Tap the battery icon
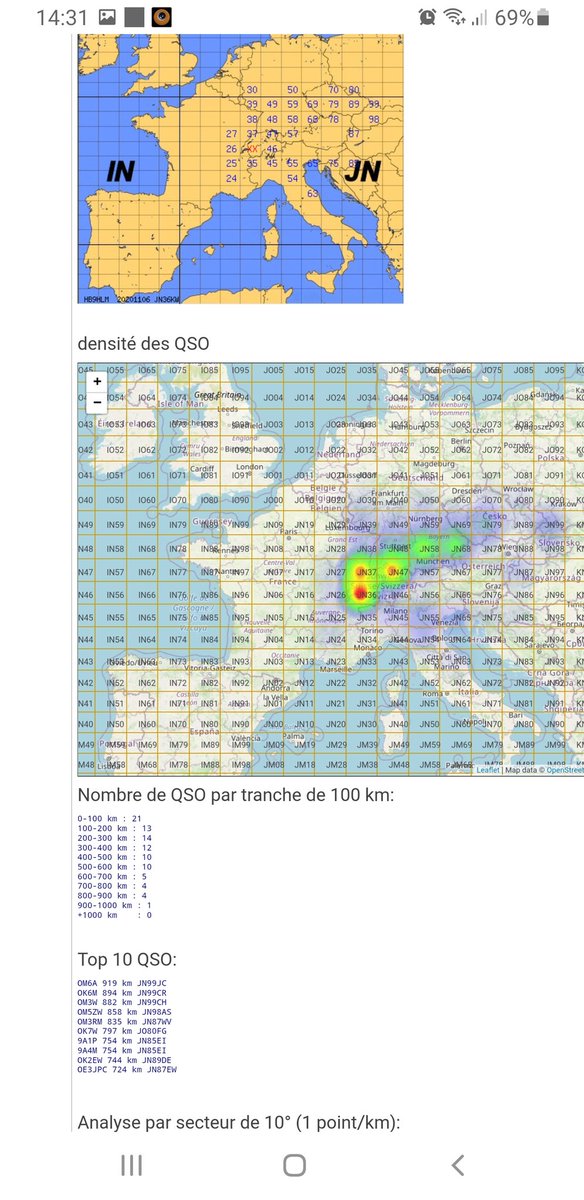 coord(543,17)
